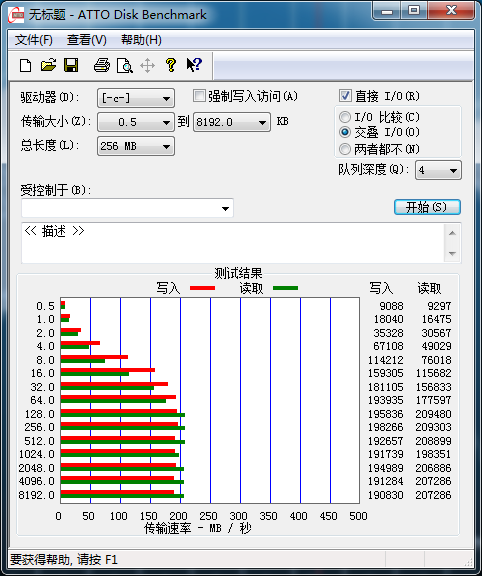Click the 传输速率 - MB / 秒 axis label
Screen dimensions: 482x576
(198, 528)
